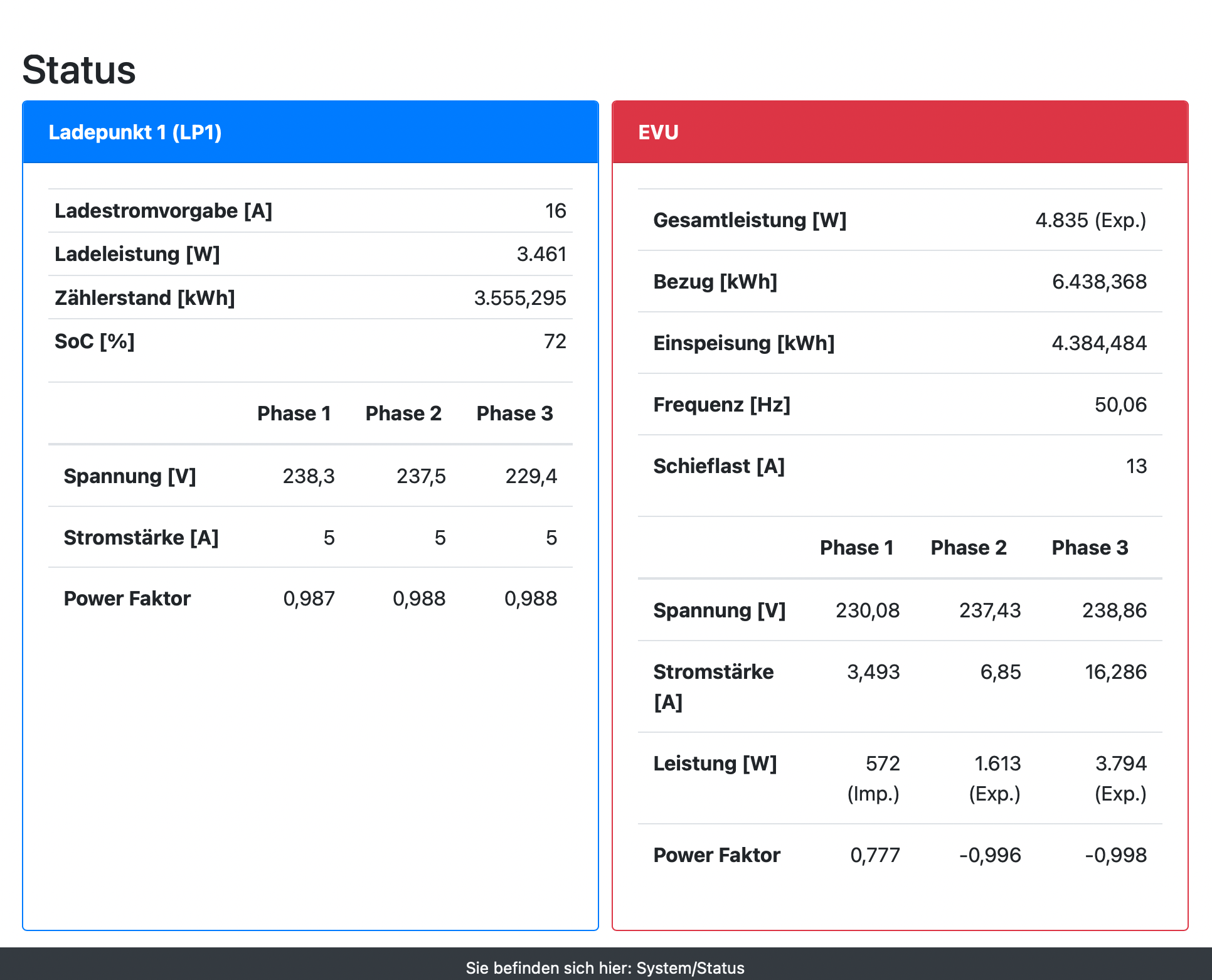This screenshot has height=980, width=1212.
Task: Click the Ladeleistung value 3.461
Action: tap(541, 254)
